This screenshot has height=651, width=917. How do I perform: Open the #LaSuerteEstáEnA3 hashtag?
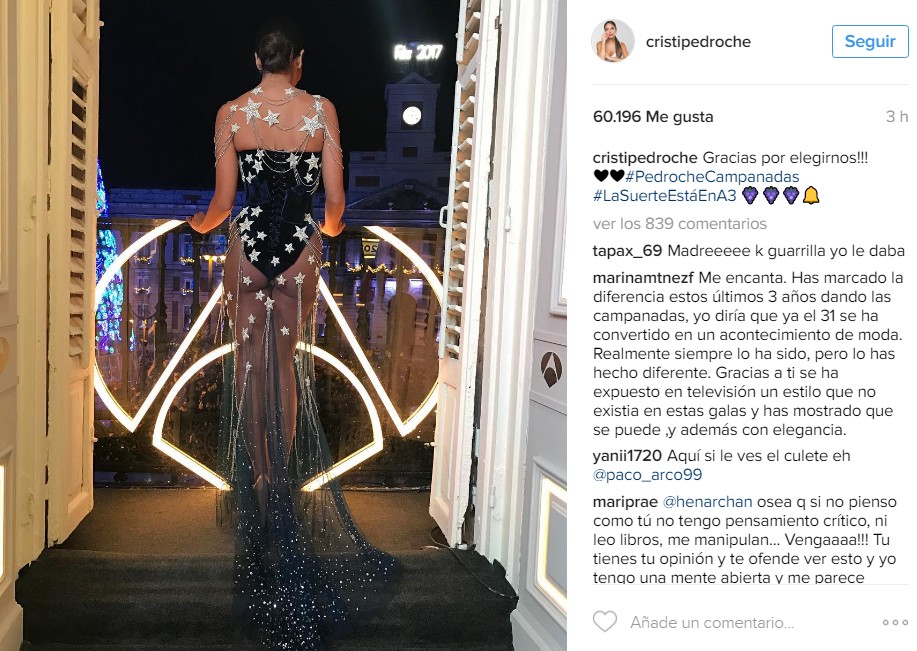coord(664,195)
